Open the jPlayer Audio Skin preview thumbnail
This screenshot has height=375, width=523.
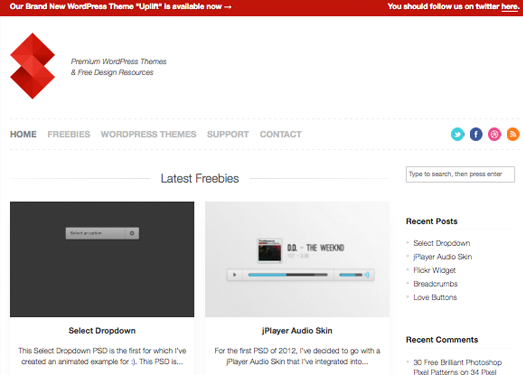tap(297, 259)
